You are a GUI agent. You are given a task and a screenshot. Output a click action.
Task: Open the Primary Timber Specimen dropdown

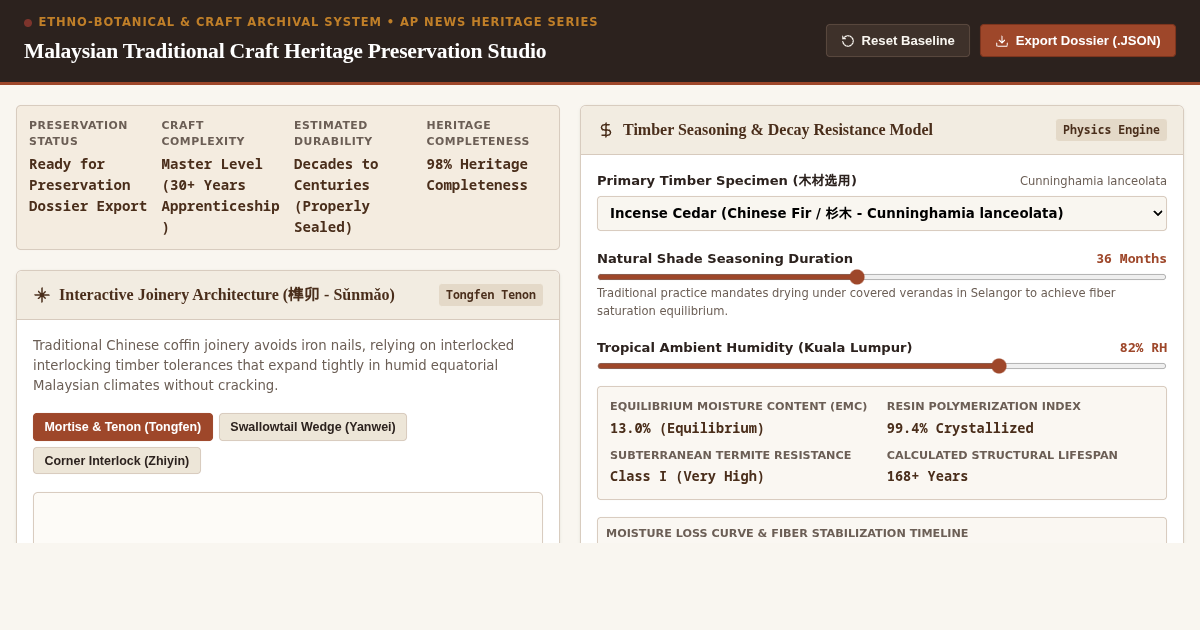[x=882, y=213]
